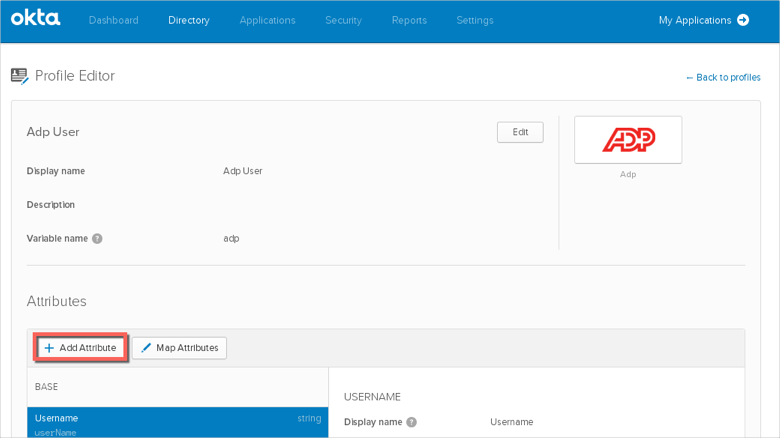Click the Attributes section heading
Image resolution: width=780 pixels, height=438 pixels.
[x=56, y=301]
